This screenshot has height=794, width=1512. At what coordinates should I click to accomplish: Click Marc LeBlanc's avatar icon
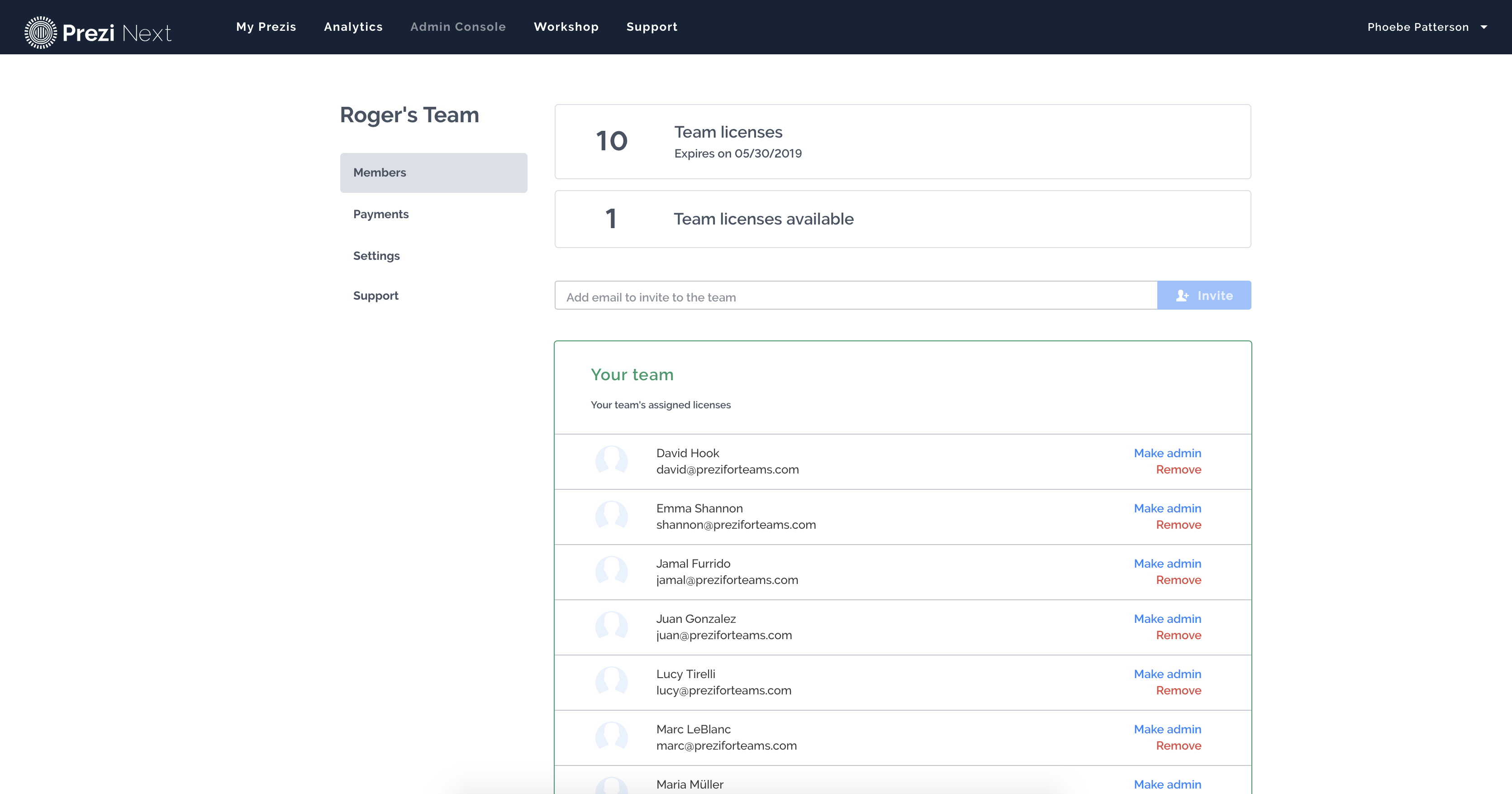pyautogui.click(x=611, y=737)
